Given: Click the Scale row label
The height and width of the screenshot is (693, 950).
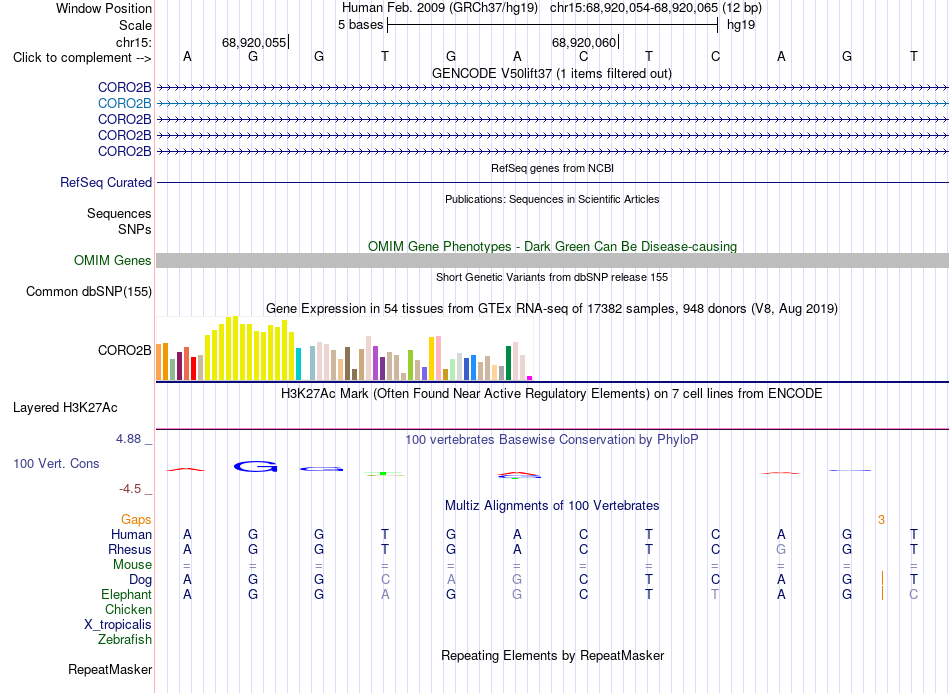Looking at the screenshot, I should (x=135, y=25).
